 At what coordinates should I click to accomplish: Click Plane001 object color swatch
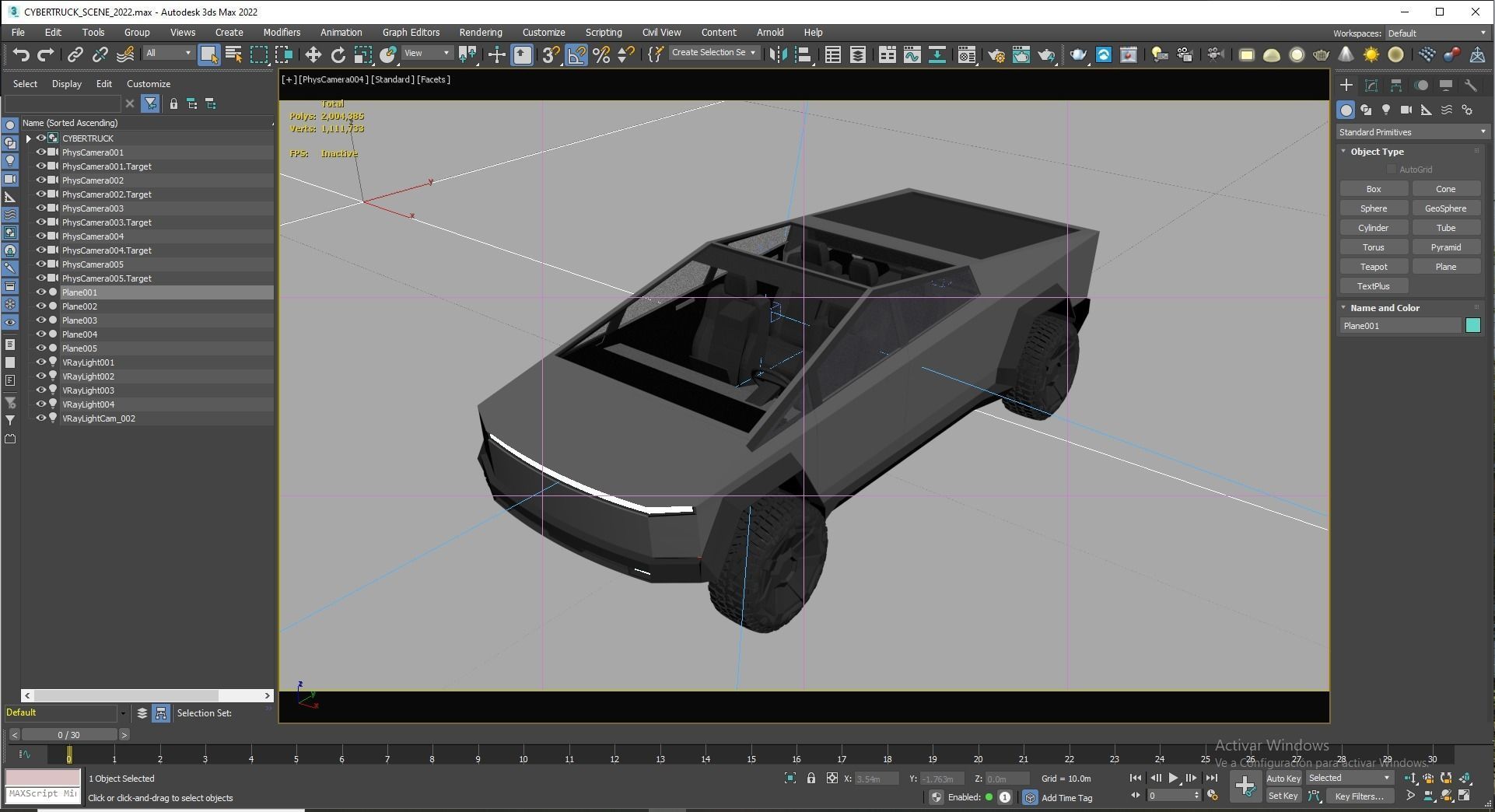click(1472, 326)
